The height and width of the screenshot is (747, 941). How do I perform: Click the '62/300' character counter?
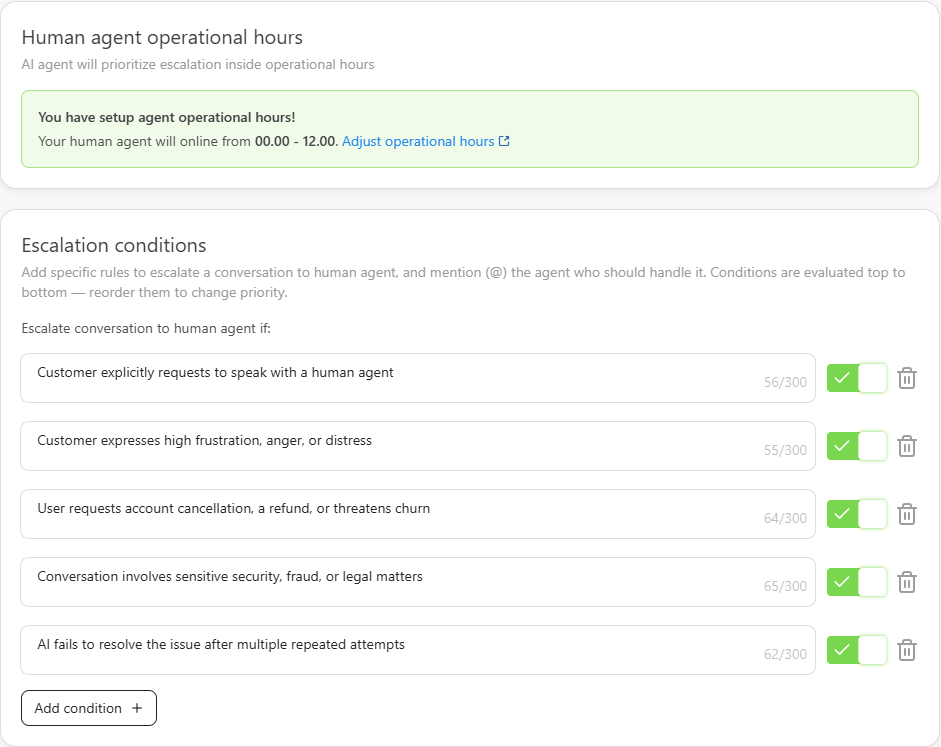[x=785, y=654]
